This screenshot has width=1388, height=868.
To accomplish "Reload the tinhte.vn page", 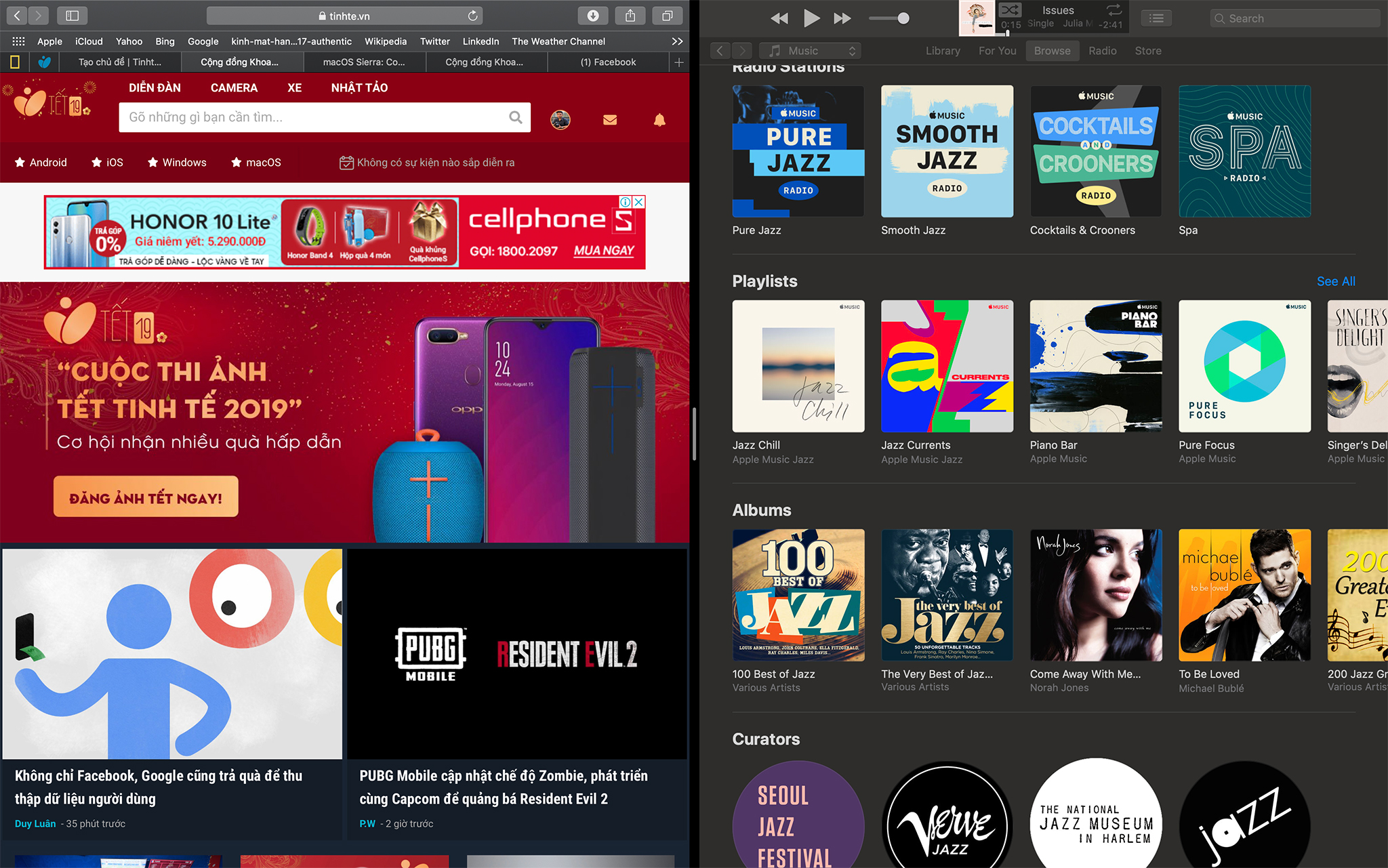I will coord(472,16).
